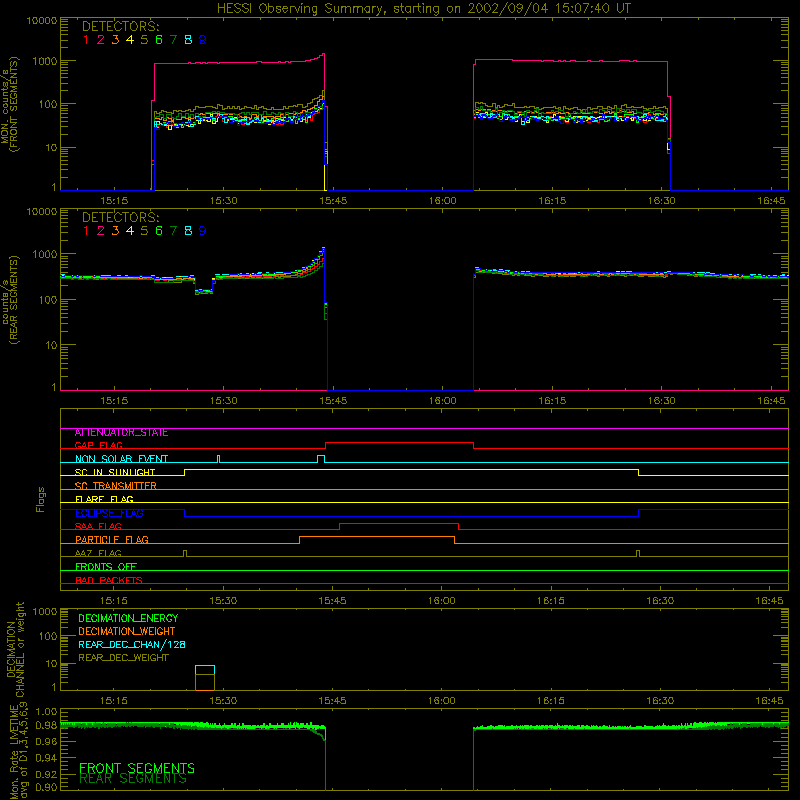800x800 pixels.
Task: Click the 15:30 tick label under the rear segments plot
Action: point(223,401)
